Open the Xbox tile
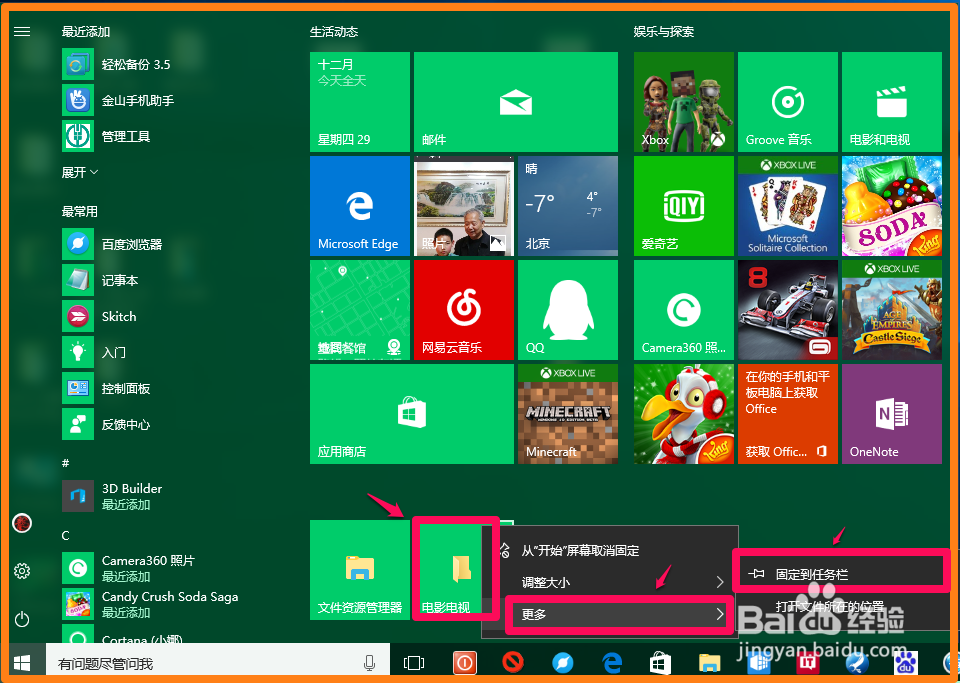 (x=684, y=102)
